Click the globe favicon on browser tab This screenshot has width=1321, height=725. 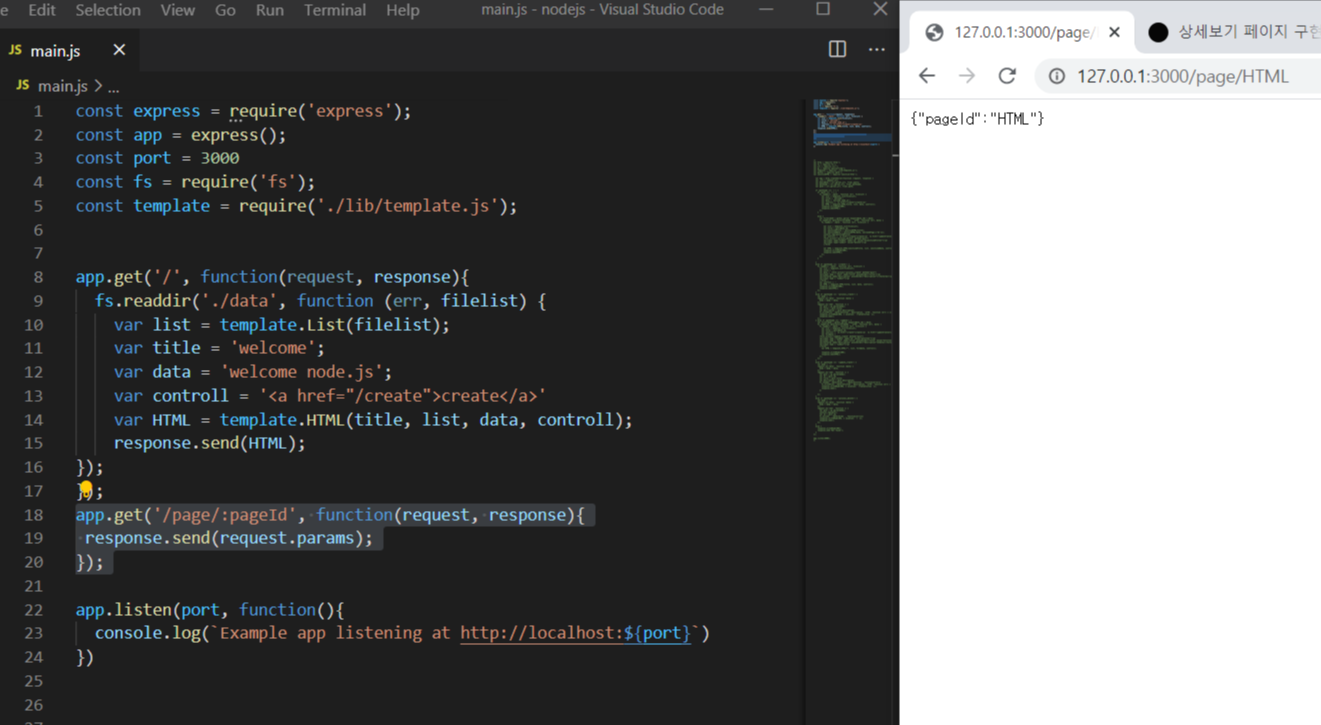(x=934, y=32)
